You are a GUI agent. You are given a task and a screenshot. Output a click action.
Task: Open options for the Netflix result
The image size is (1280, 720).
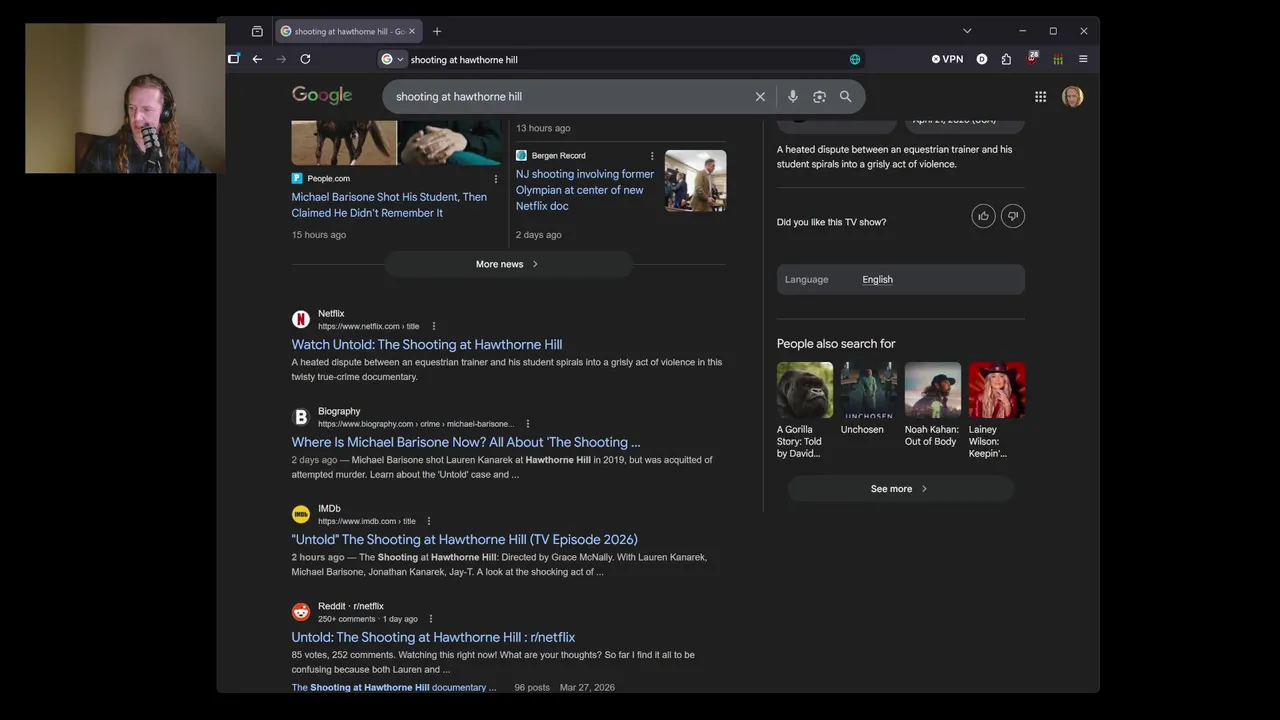click(x=434, y=326)
